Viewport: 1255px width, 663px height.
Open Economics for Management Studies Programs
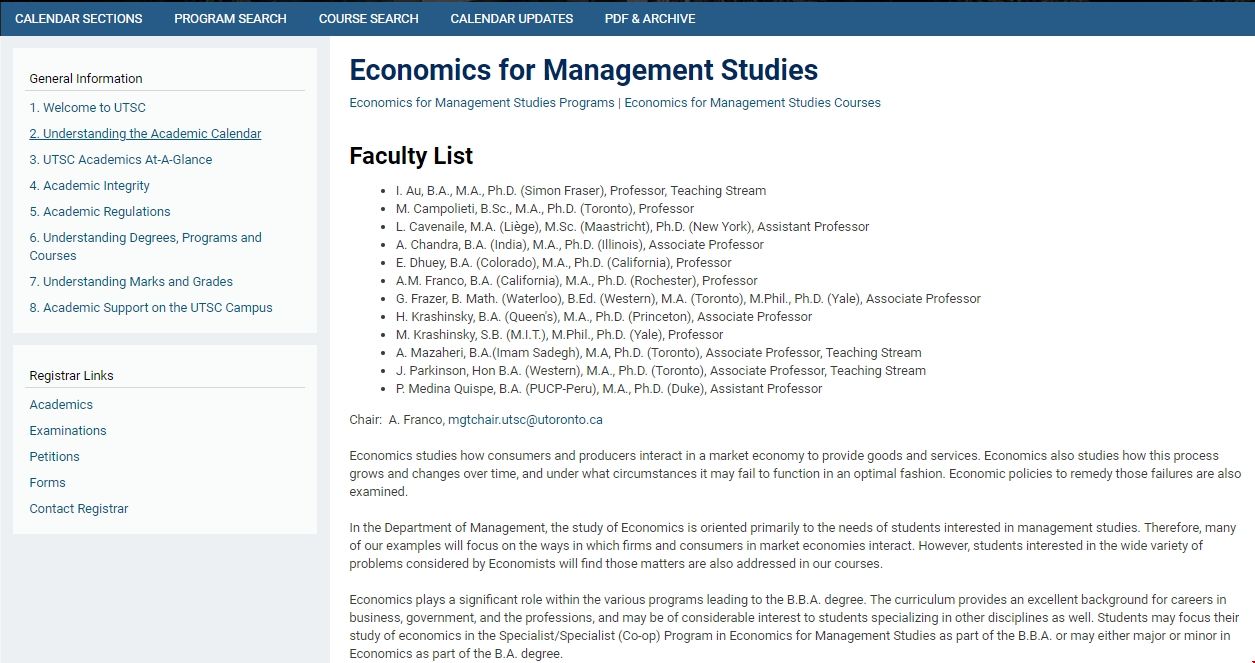(x=481, y=102)
